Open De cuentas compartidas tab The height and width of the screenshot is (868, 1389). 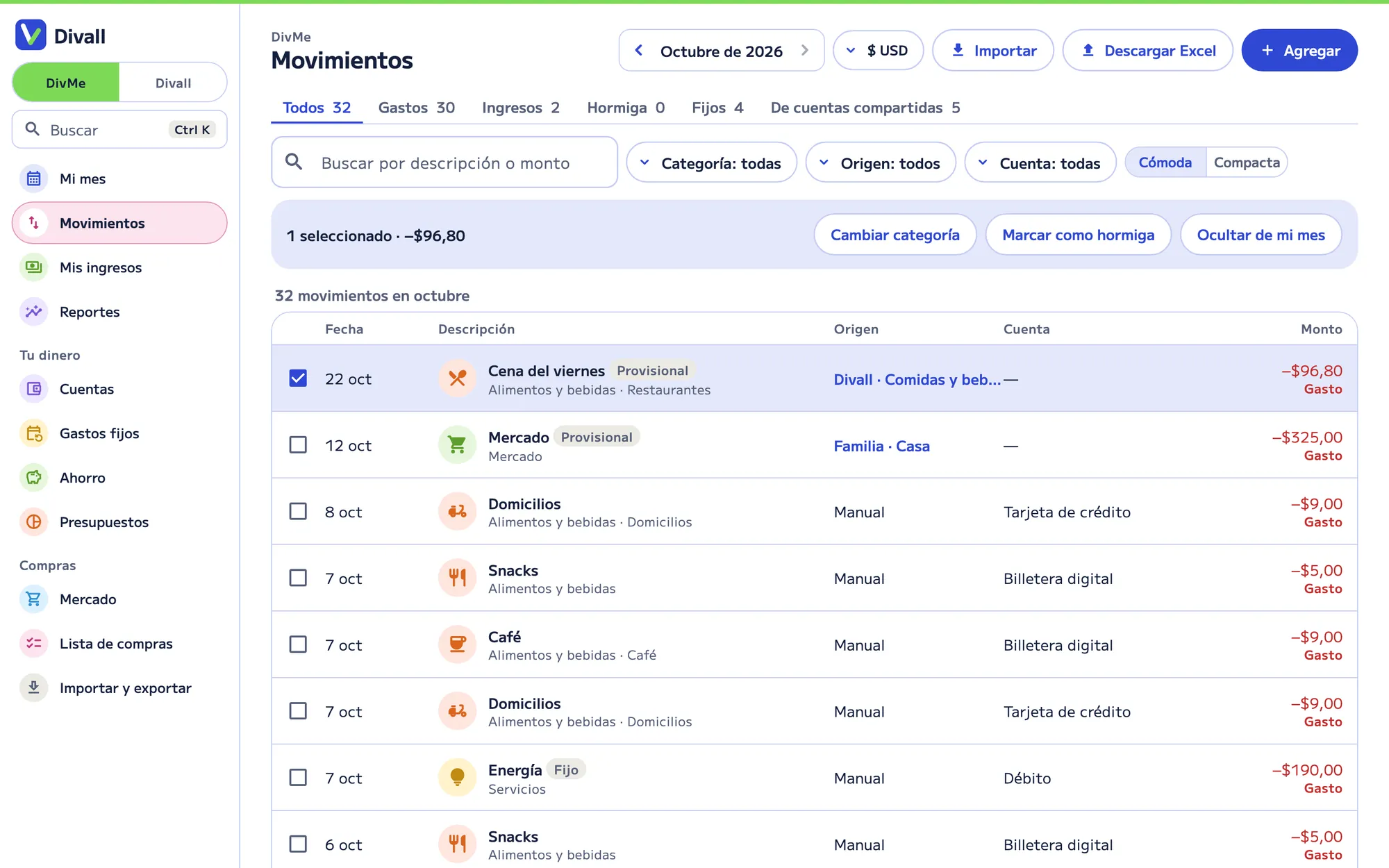tap(865, 108)
